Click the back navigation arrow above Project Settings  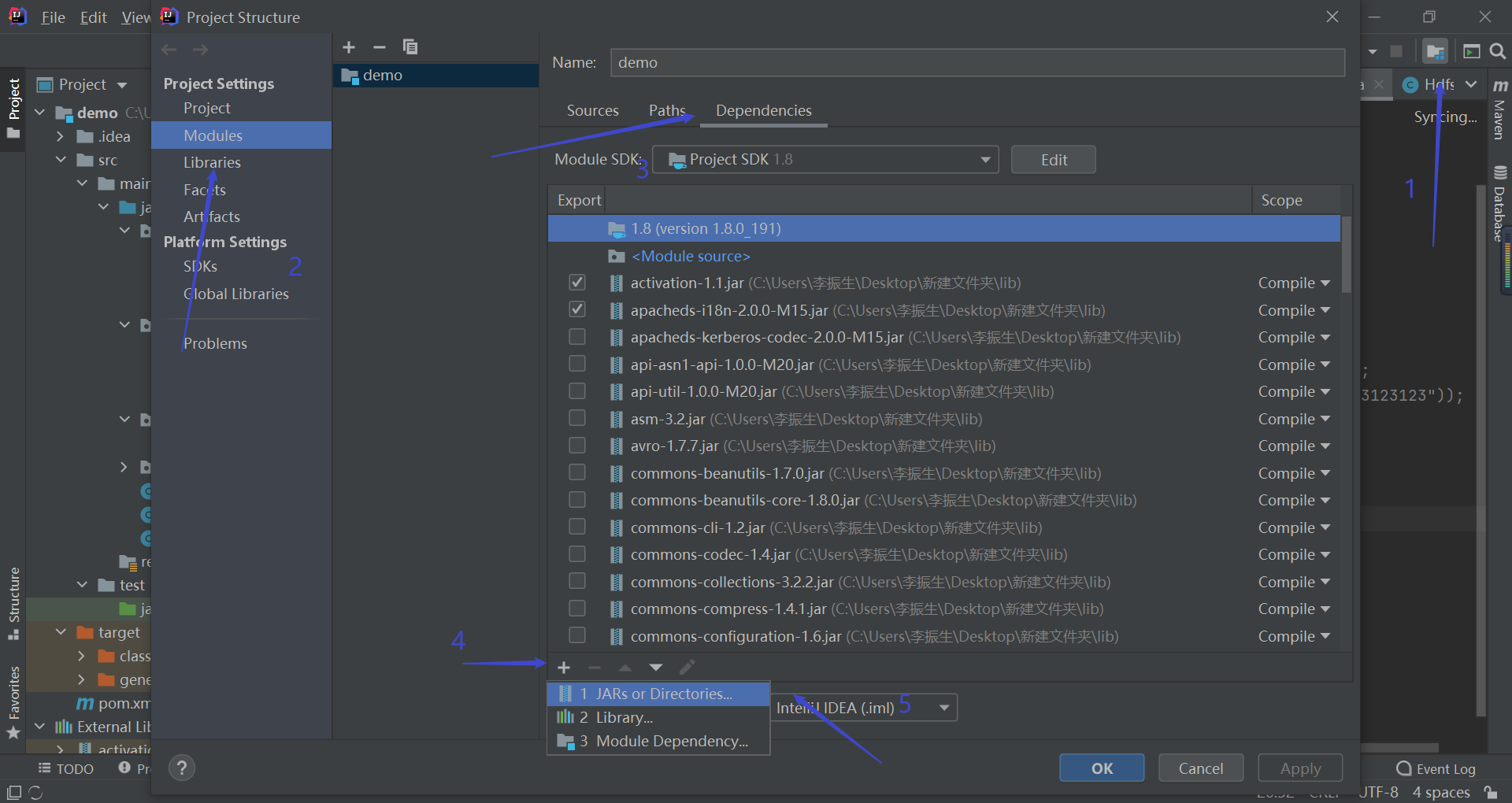pos(169,49)
